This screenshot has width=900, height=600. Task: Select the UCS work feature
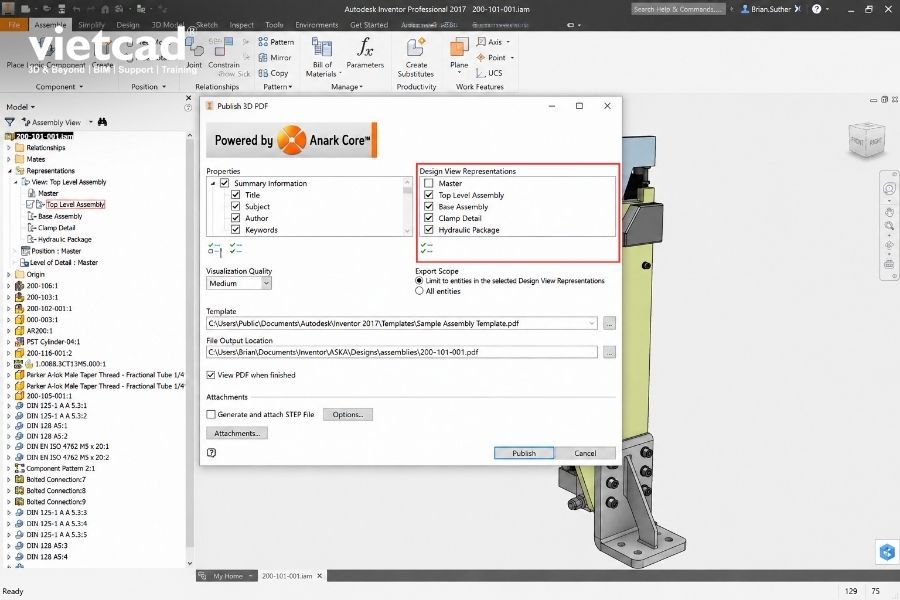pos(489,73)
